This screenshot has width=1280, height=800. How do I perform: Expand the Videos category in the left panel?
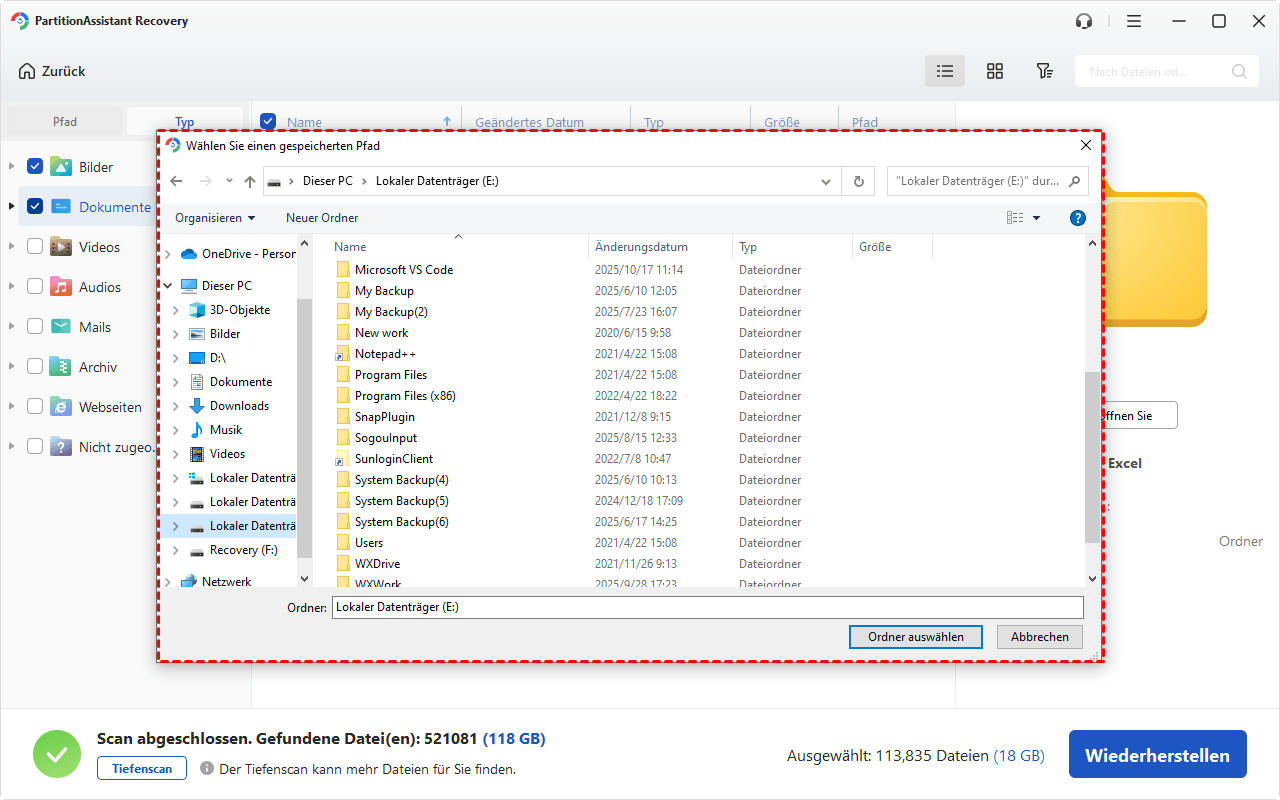12,247
